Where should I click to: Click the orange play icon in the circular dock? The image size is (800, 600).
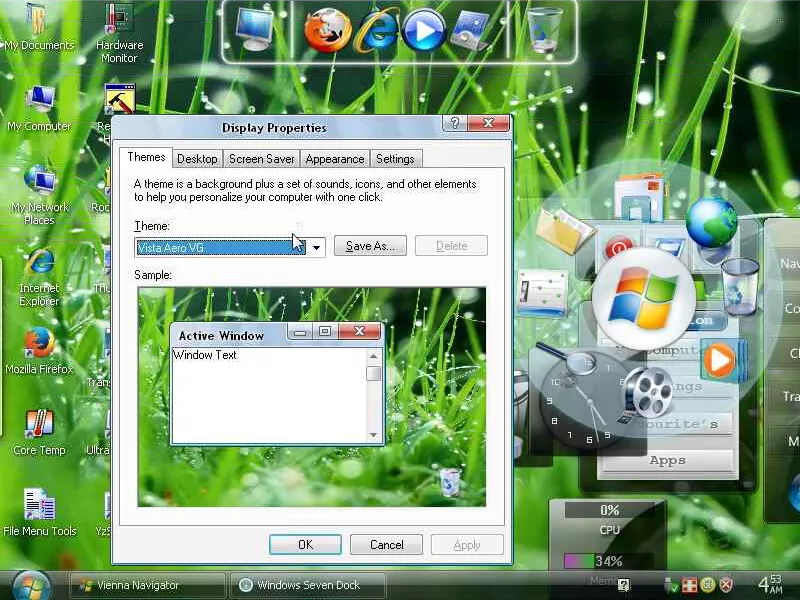coord(722,360)
